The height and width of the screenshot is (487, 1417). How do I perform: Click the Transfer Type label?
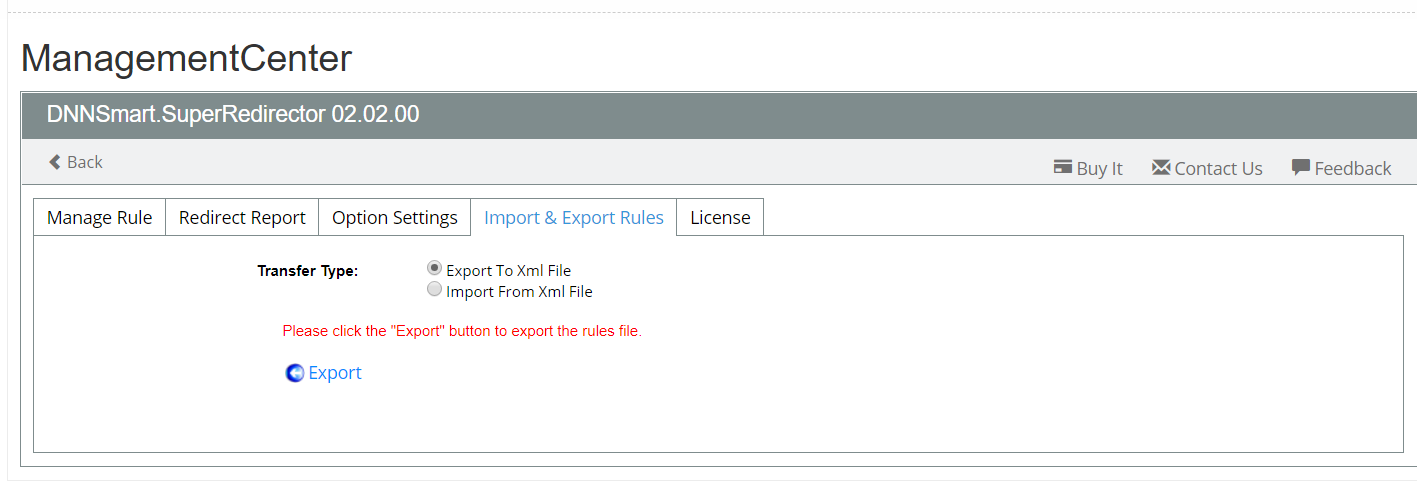click(308, 271)
